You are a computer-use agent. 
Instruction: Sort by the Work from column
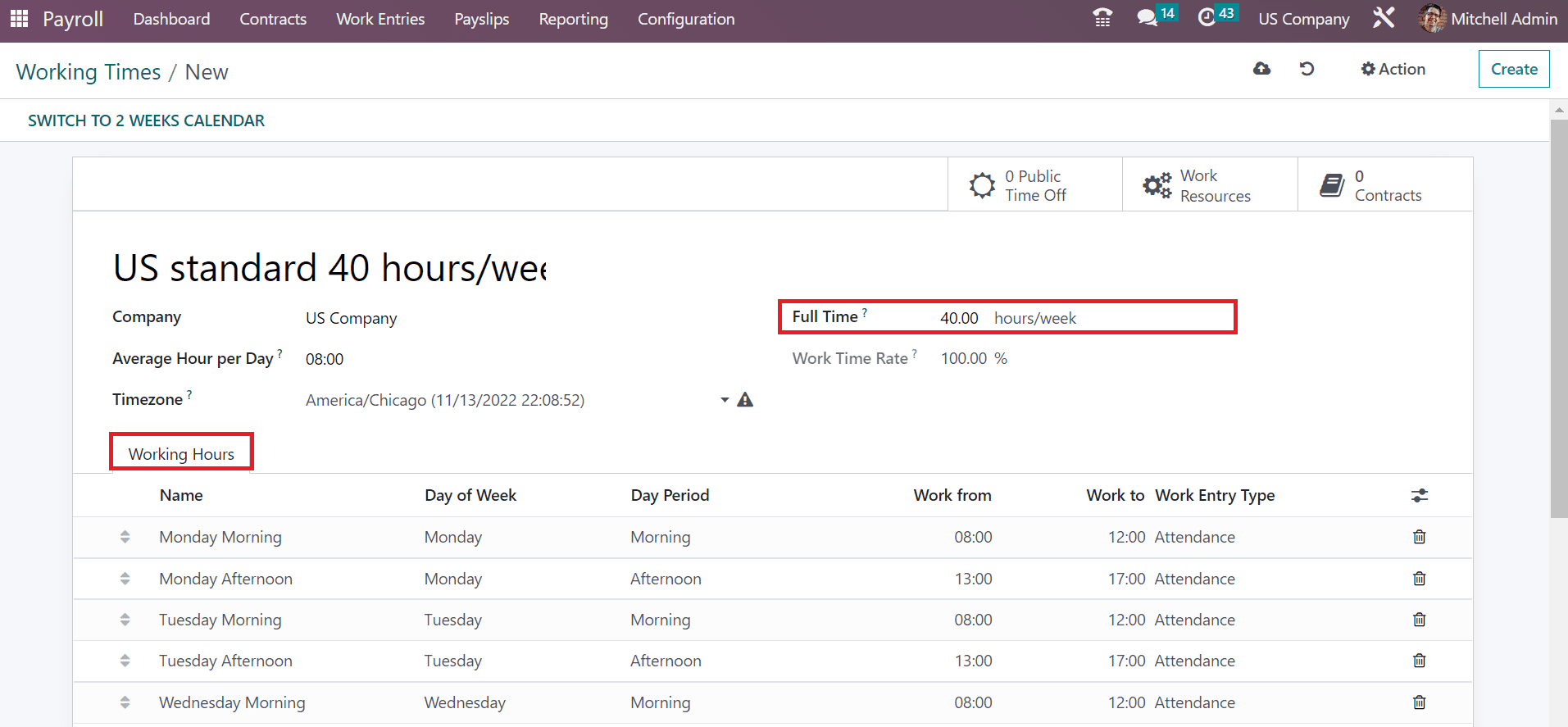point(952,495)
